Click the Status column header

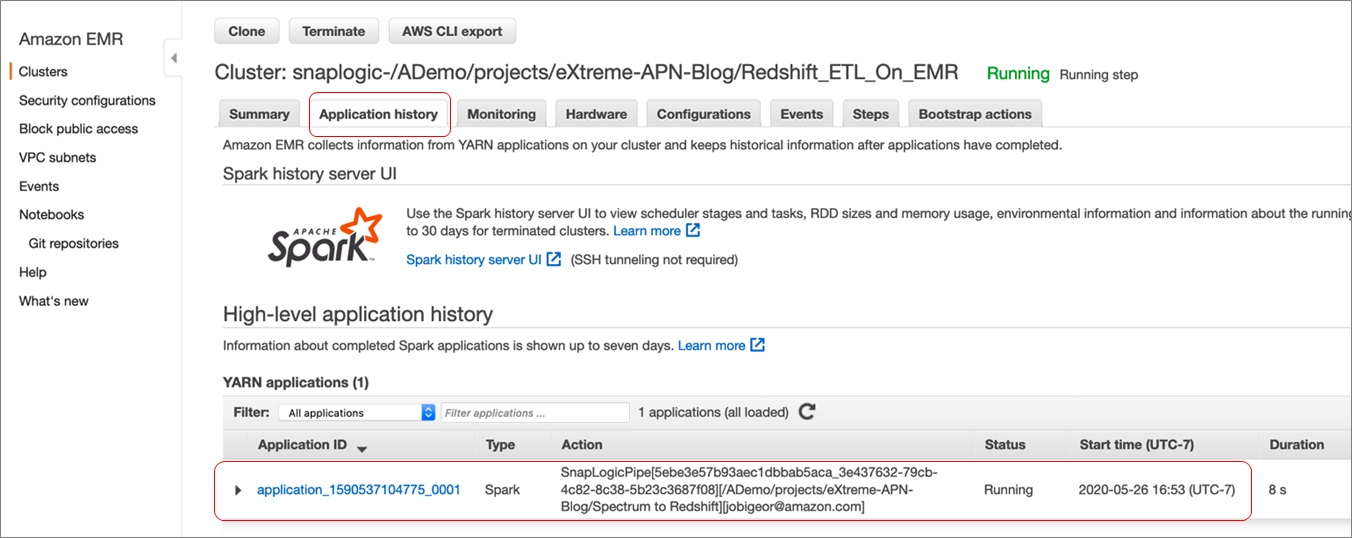[1005, 445]
